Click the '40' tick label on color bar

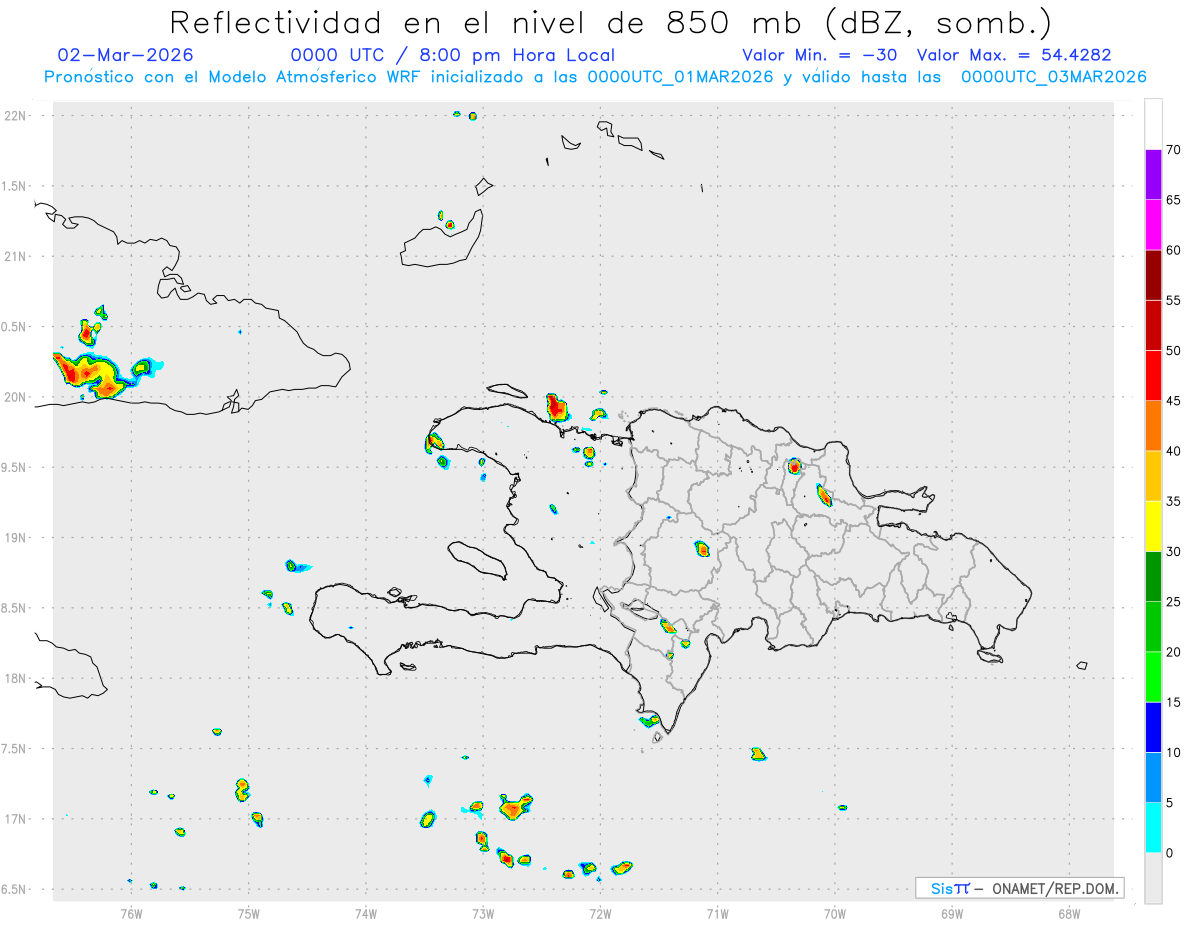1173,451
